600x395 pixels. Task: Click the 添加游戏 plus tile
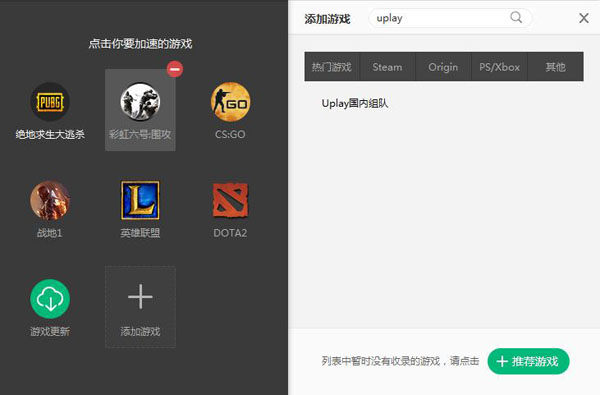click(x=140, y=307)
